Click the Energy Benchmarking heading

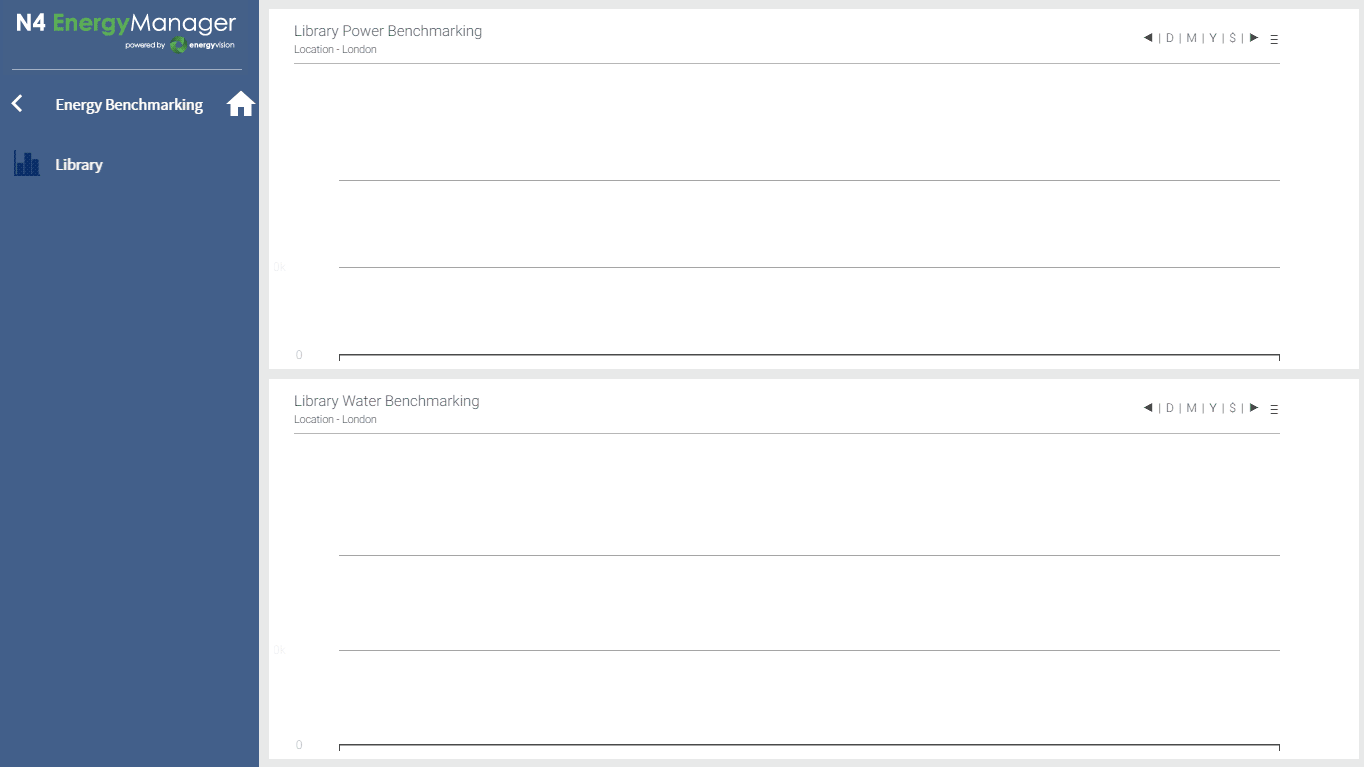[x=129, y=105]
